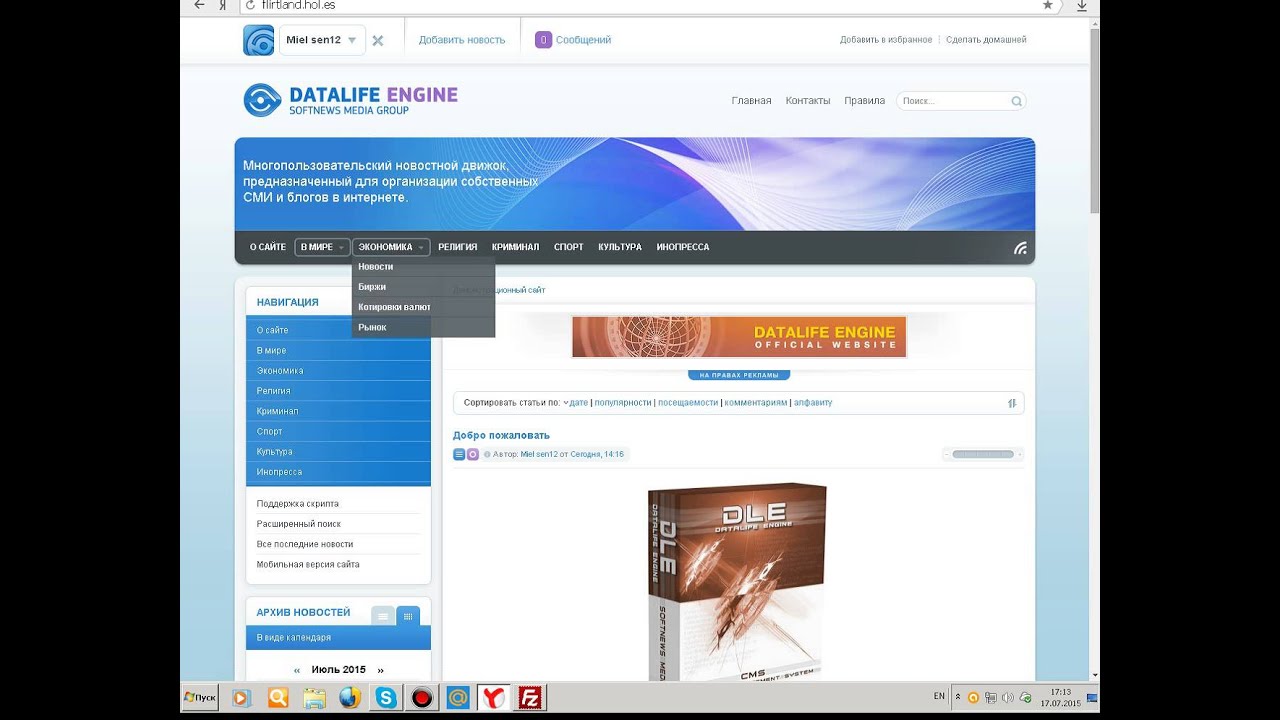1280x720 pixels.
Task: Click Сделать домашней link
Action: [x=986, y=40]
